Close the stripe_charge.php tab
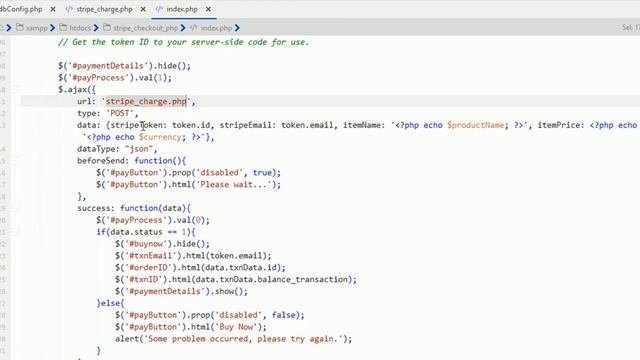640x360 pixels. pos(143,9)
